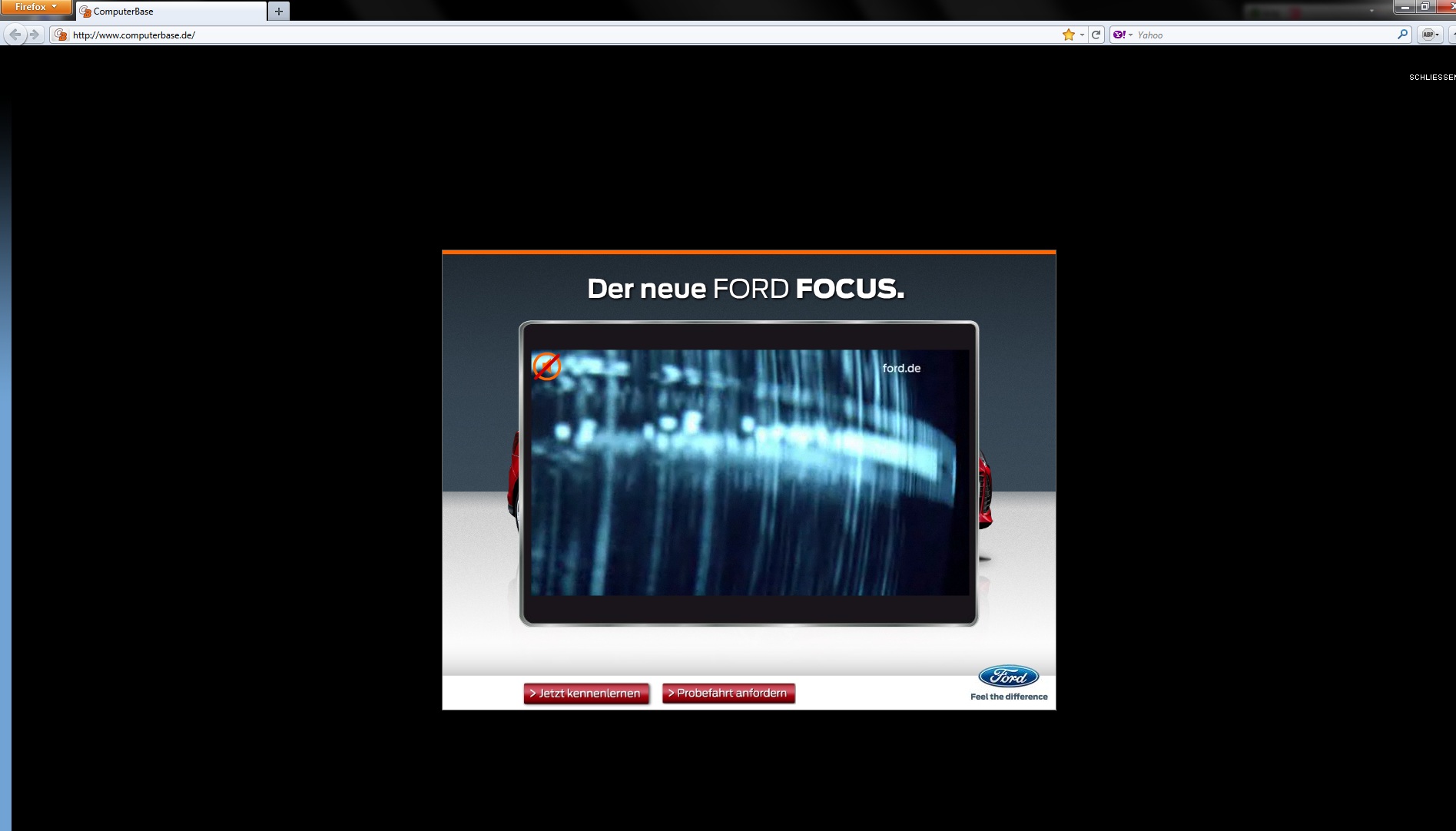Restore down the Firefox window
The width and height of the screenshot is (1456, 831).
click(x=1424, y=7)
